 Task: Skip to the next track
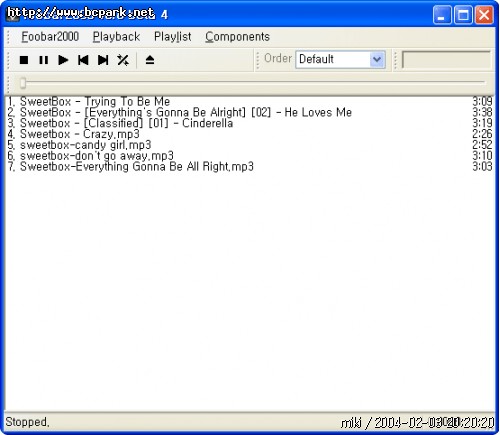point(103,60)
